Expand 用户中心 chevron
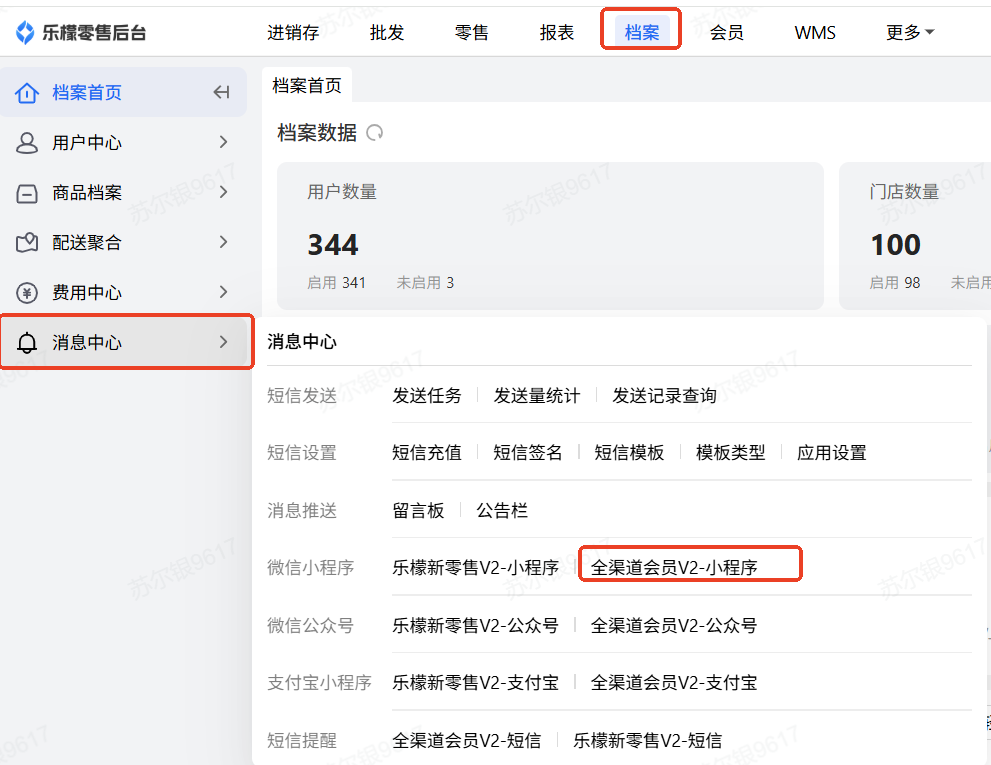This screenshot has width=991, height=765. pyautogui.click(x=223, y=142)
